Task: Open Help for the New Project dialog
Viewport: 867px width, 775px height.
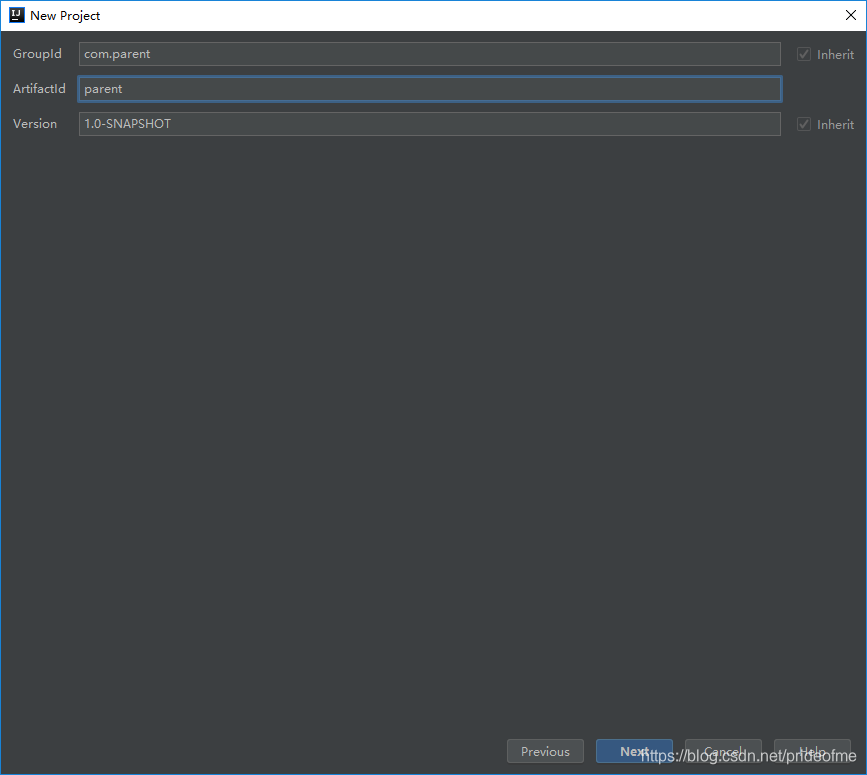Action: pos(812,751)
